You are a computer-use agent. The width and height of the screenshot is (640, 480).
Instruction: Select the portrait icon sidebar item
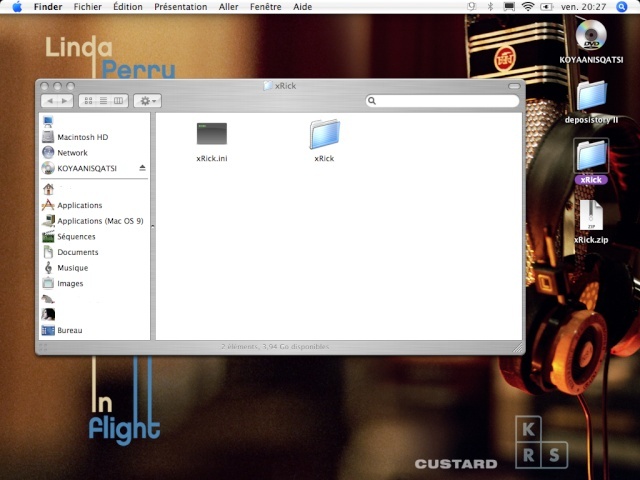pos(48,314)
